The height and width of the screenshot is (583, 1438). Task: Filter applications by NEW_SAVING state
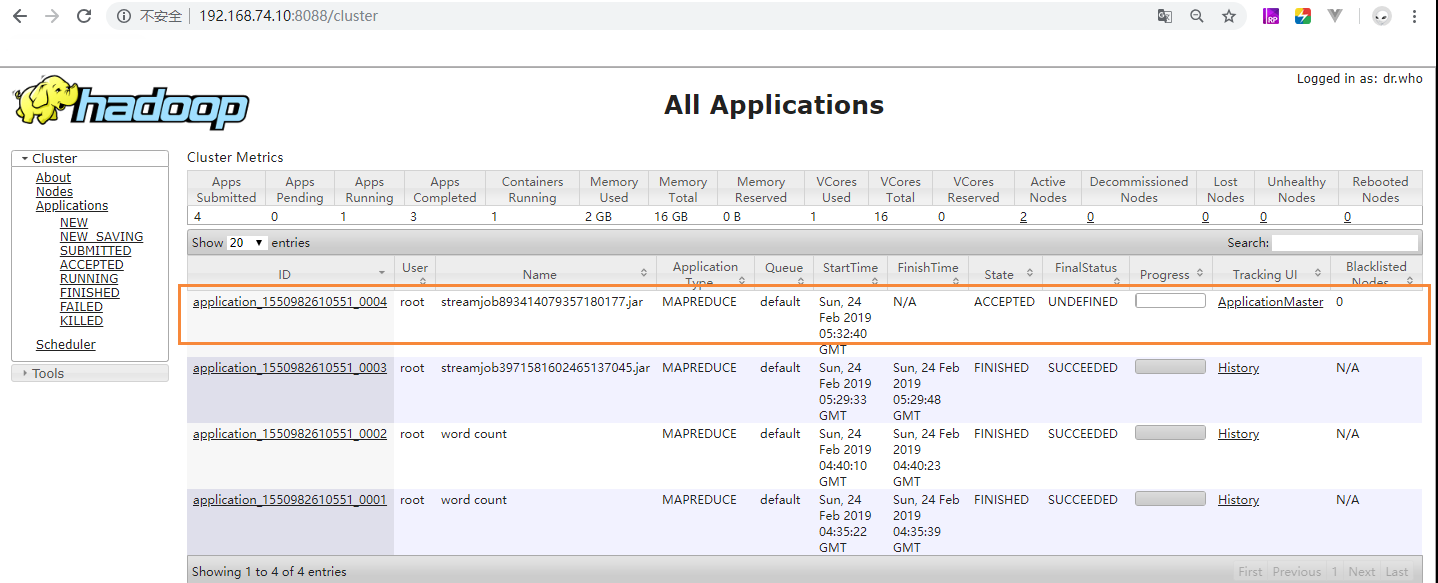tap(101, 237)
